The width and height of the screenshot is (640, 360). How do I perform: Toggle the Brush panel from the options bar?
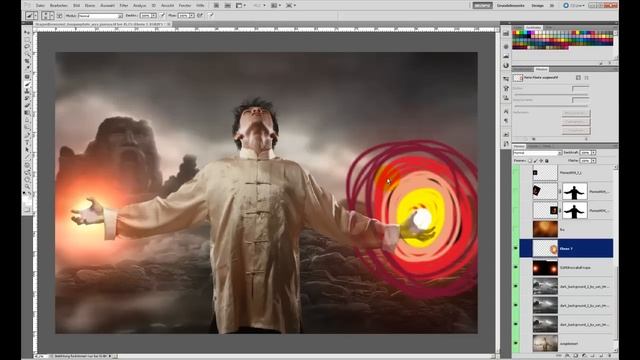pos(60,16)
